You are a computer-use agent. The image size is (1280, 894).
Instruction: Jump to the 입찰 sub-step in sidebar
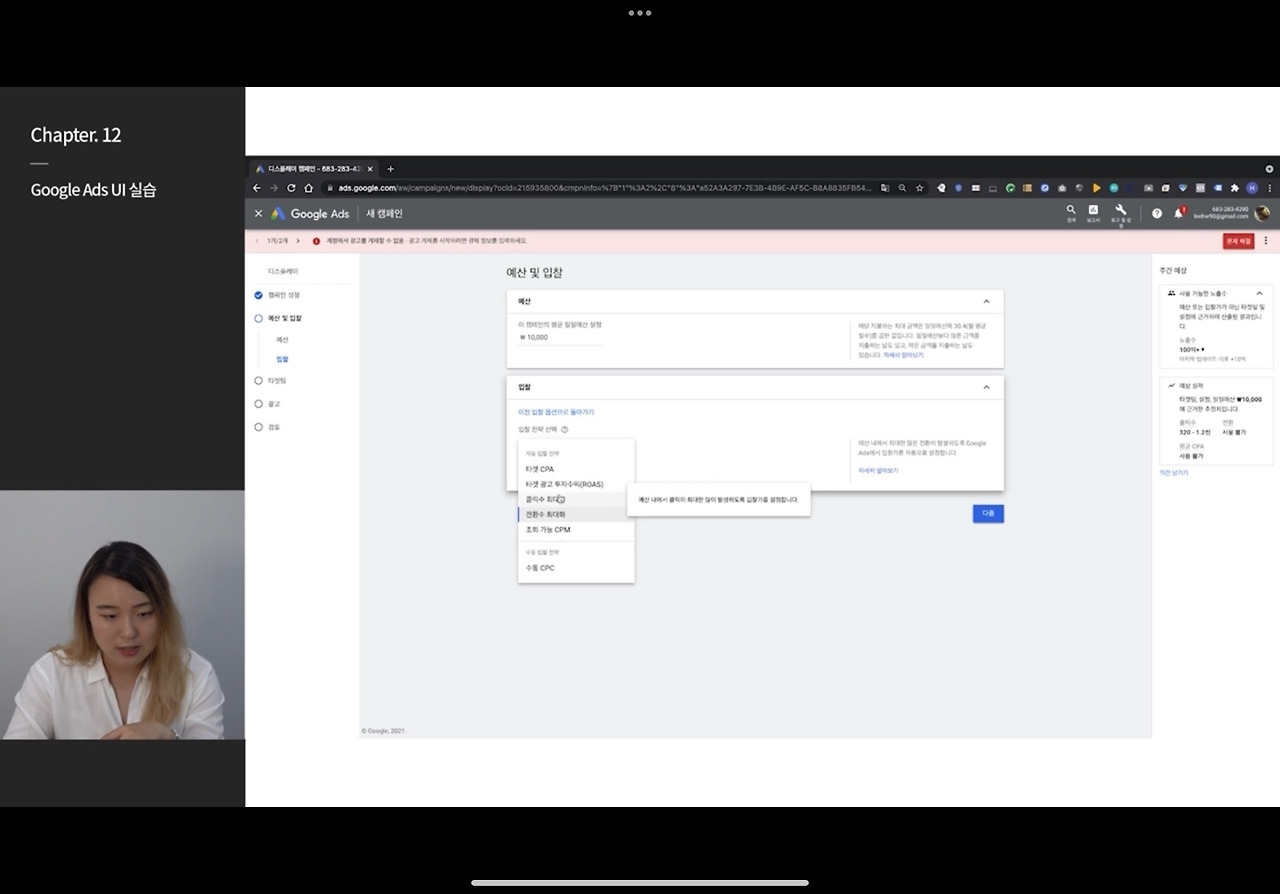282,359
